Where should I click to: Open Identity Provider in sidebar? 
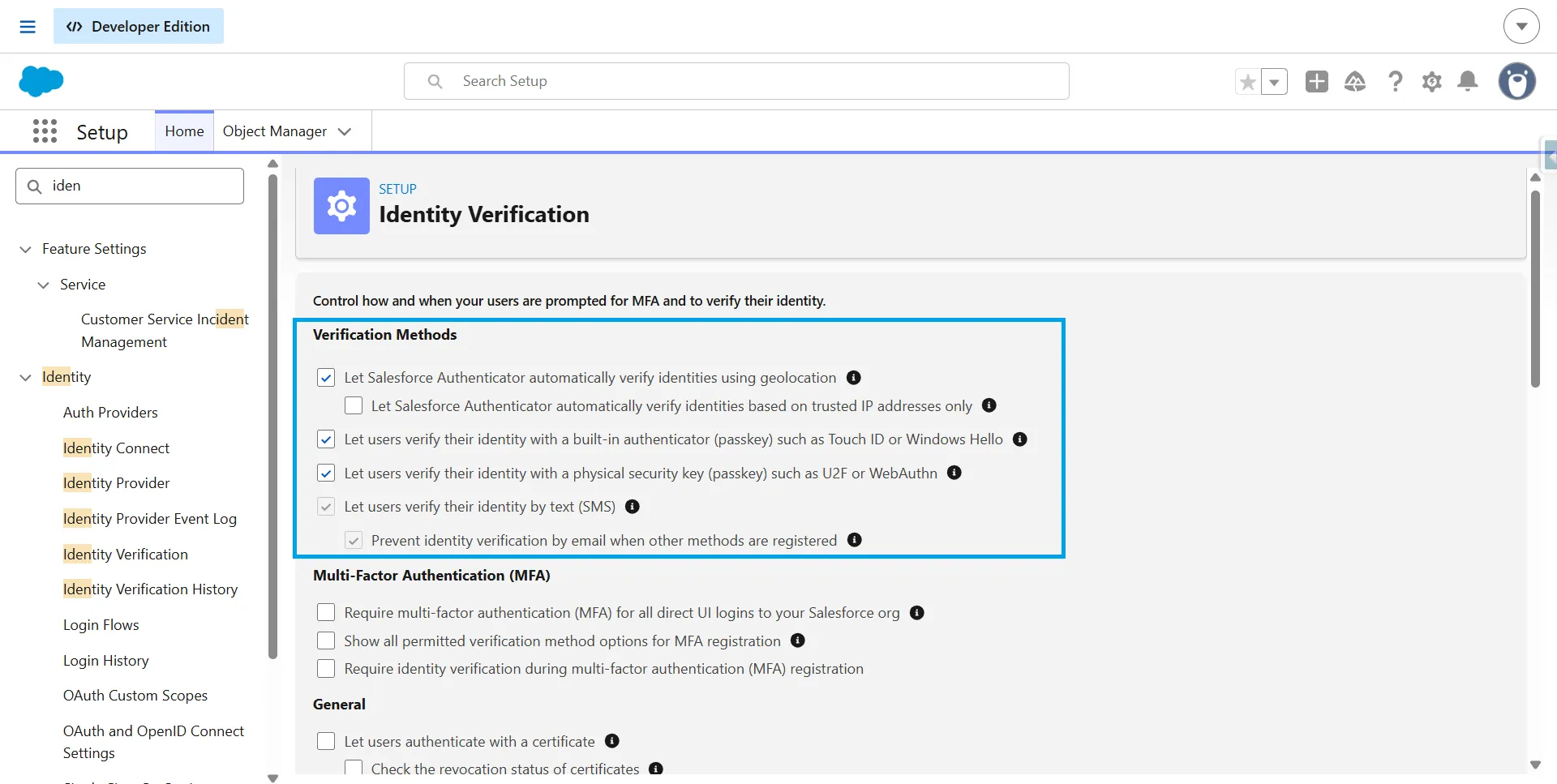click(116, 483)
